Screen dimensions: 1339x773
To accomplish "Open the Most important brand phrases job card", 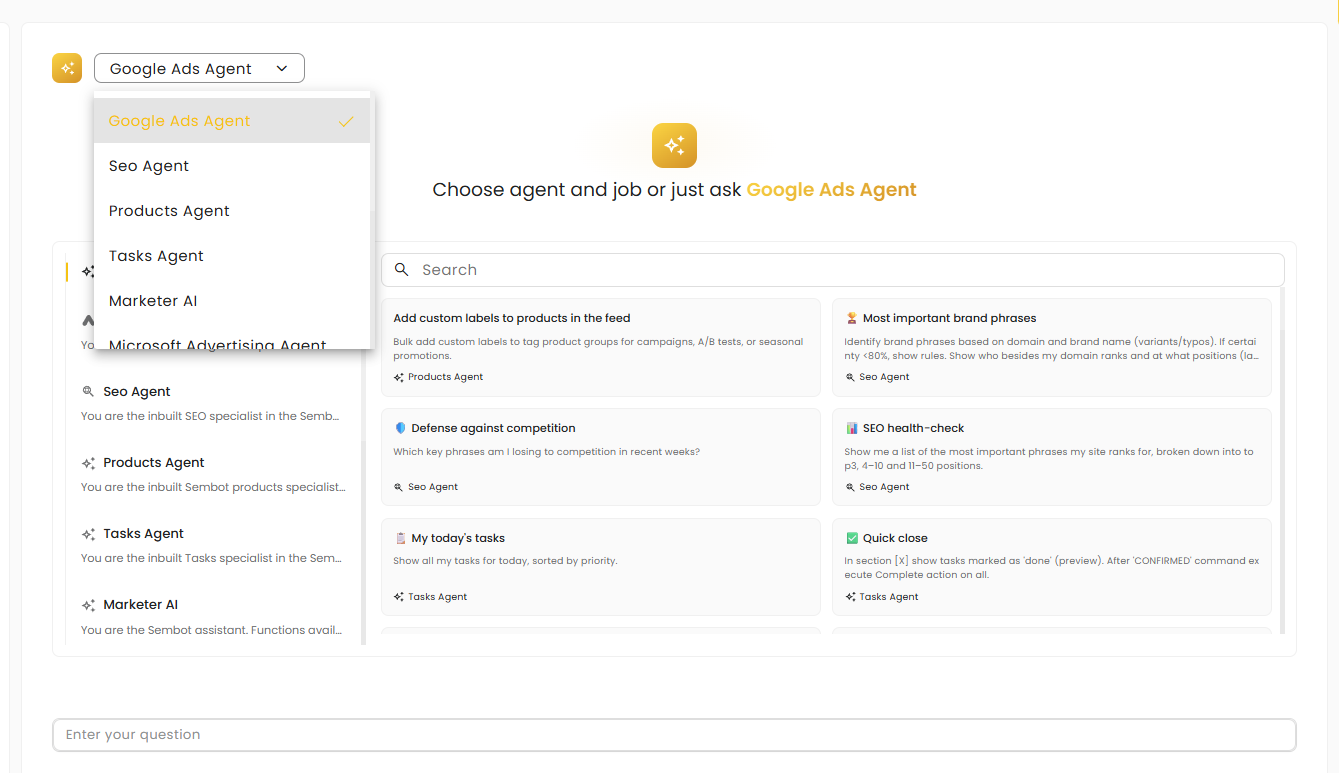I will pyautogui.click(x=1052, y=347).
